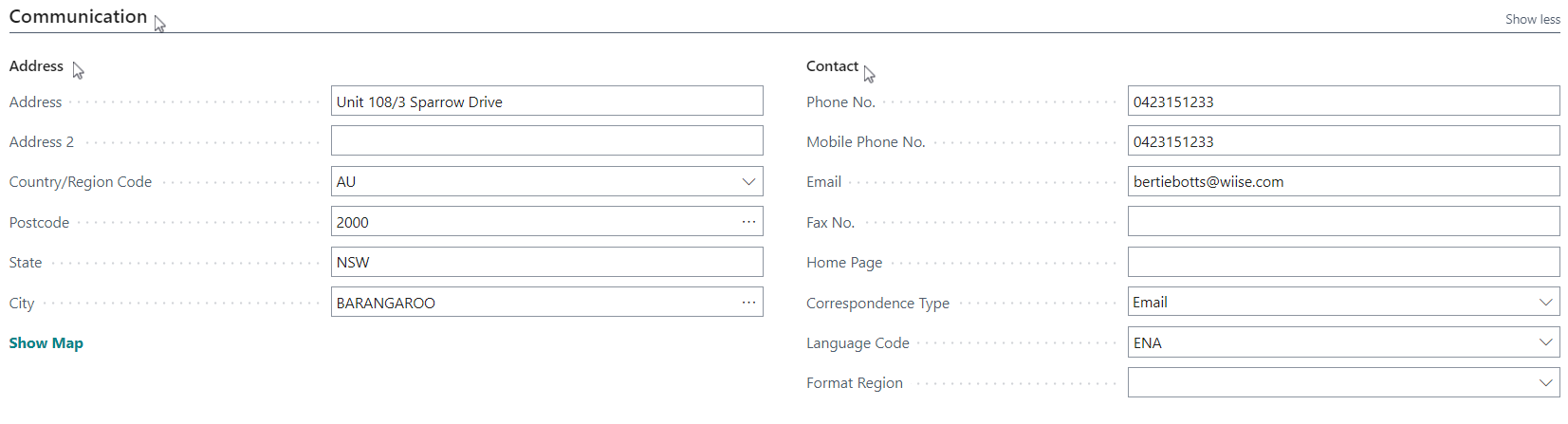The height and width of the screenshot is (424, 1568).
Task: Click the Phone No. input field
Action: click(x=1343, y=101)
